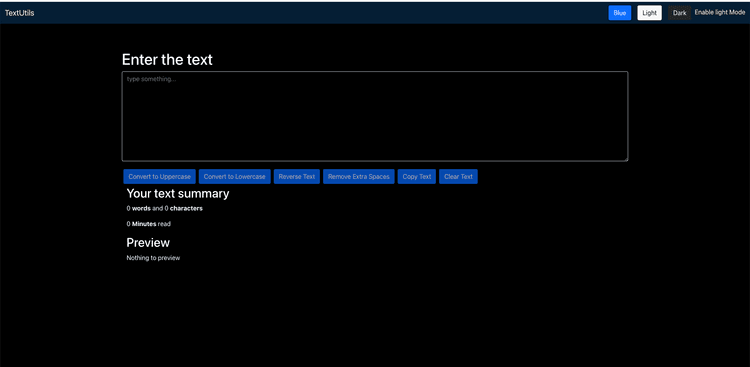Click the 'Preview' heading
Image resolution: width=750 pixels, height=367 pixels.
click(148, 243)
